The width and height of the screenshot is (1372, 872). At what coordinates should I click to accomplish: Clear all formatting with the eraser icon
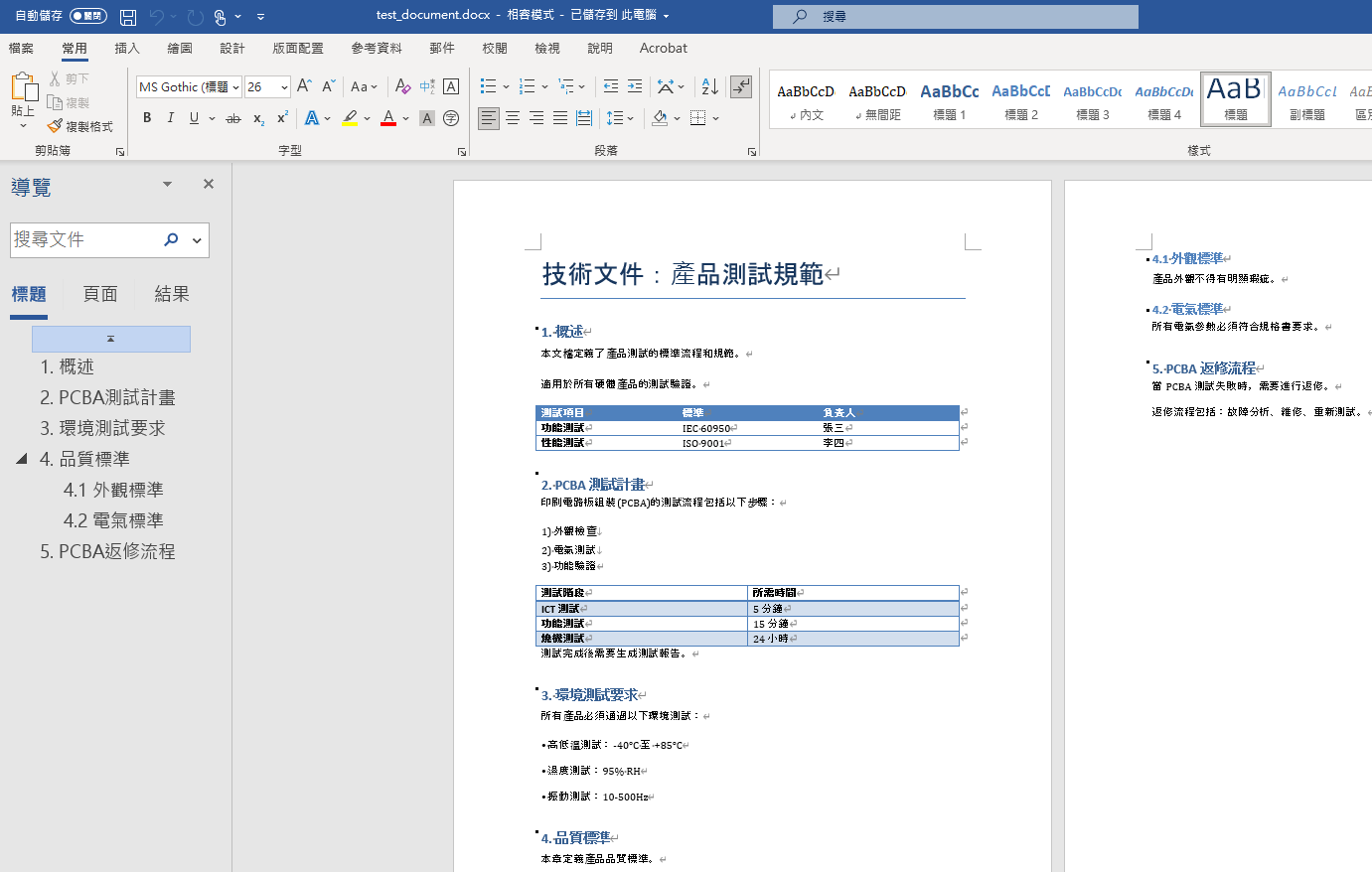click(x=402, y=86)
